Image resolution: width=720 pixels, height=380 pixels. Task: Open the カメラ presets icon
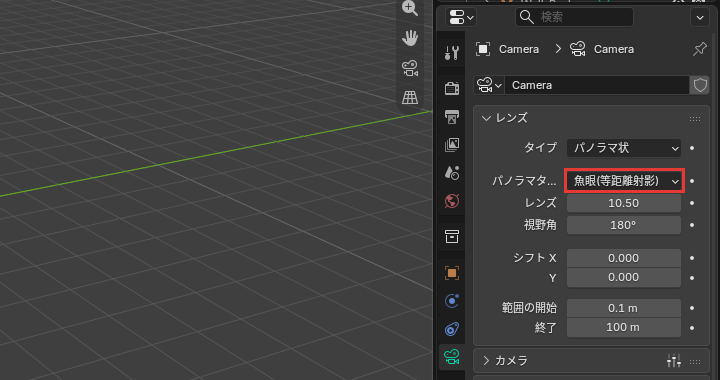tap(674, 361)
